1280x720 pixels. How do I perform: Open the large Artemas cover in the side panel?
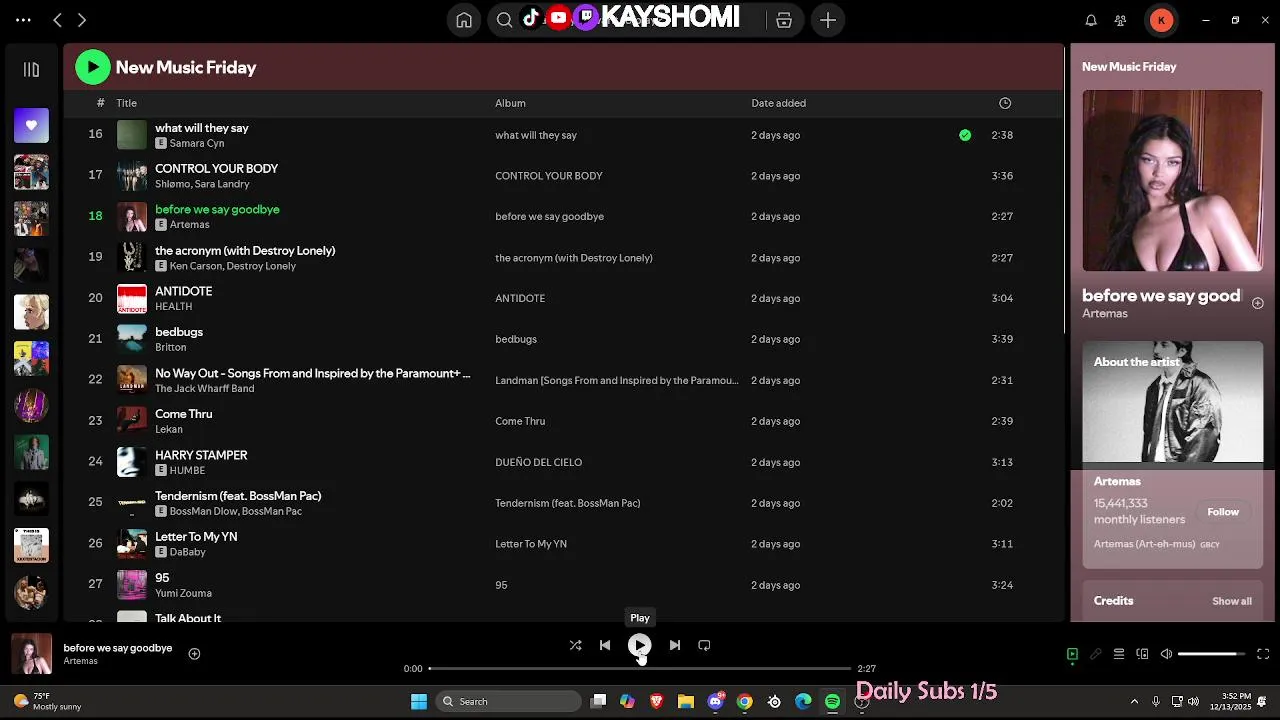(1172, 181)
